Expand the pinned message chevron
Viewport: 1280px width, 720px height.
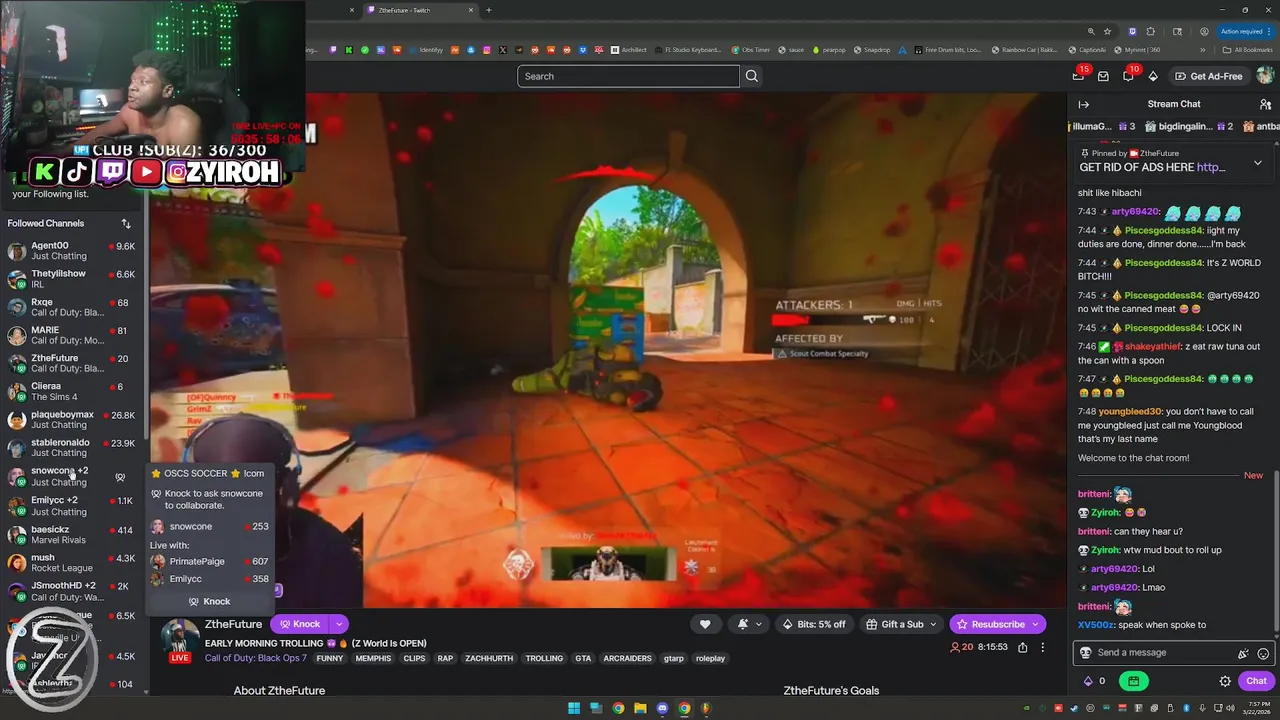pyautogui.click(x=1258, y=162)
